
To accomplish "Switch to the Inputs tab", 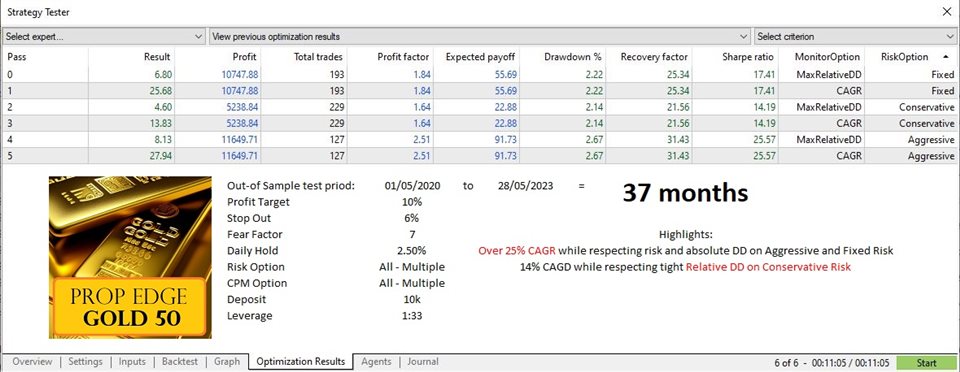I will (x=133, y=362).
